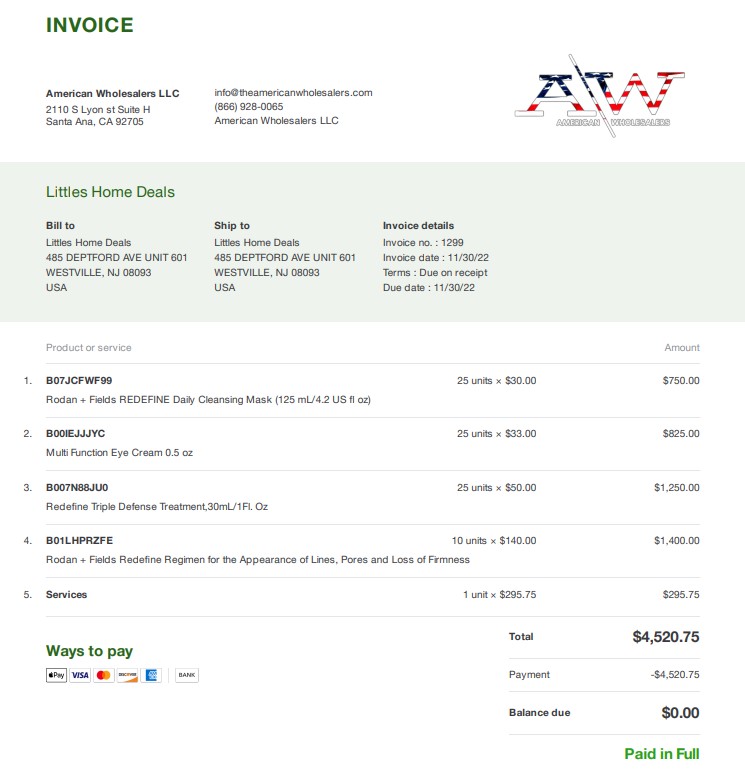Viewport: 745px width, 776px height.
Task: Click the Ways to pay heading
Action: click(x=89, y=651)
